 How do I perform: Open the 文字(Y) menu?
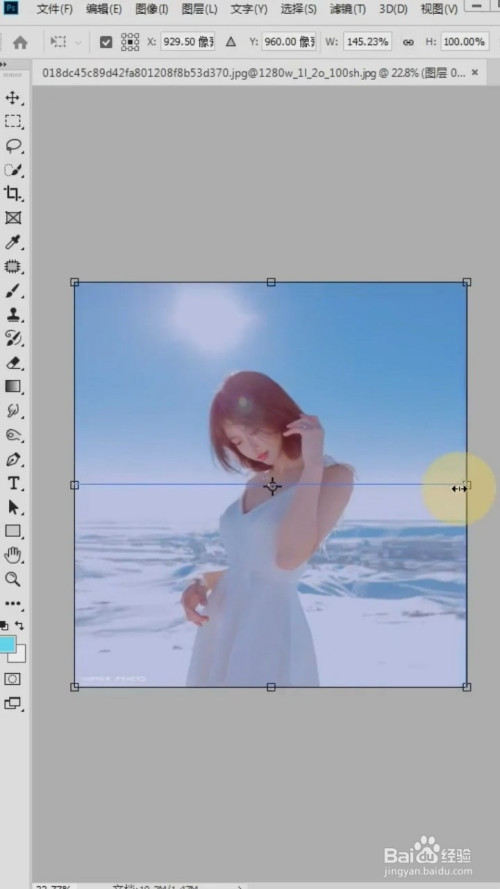click(x=249, y=9)
